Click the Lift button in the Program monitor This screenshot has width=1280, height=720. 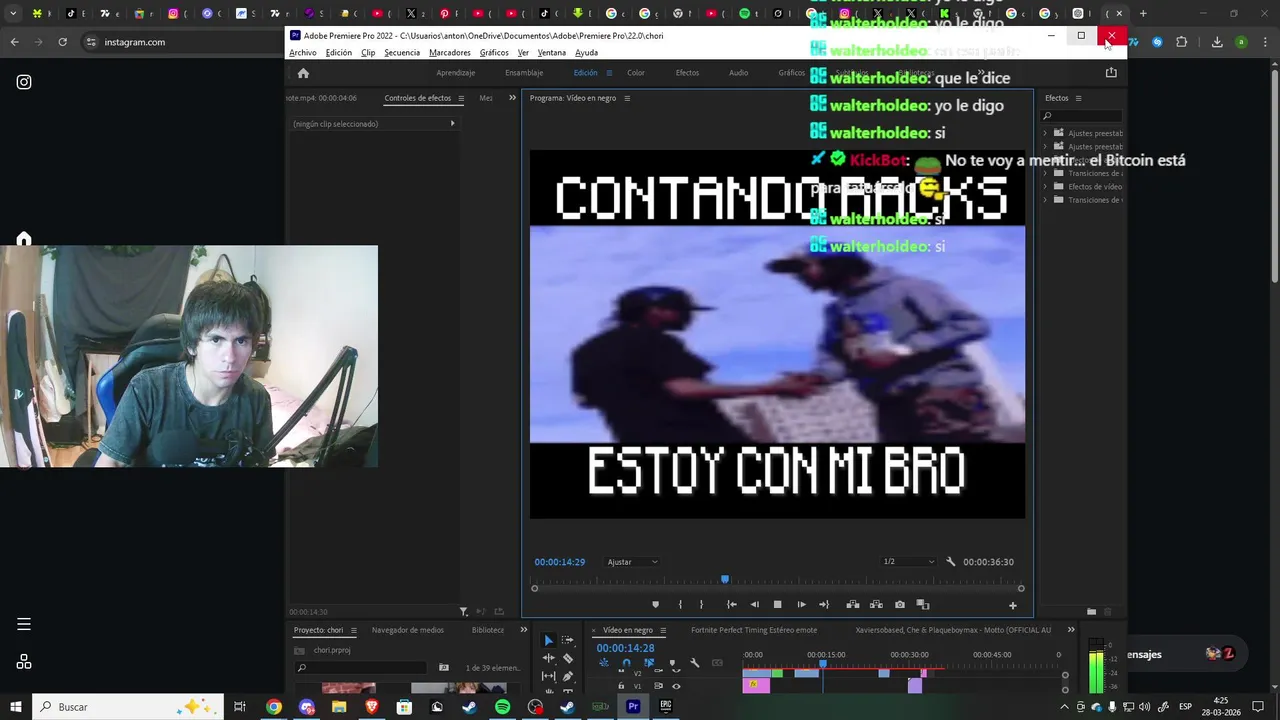852,604
